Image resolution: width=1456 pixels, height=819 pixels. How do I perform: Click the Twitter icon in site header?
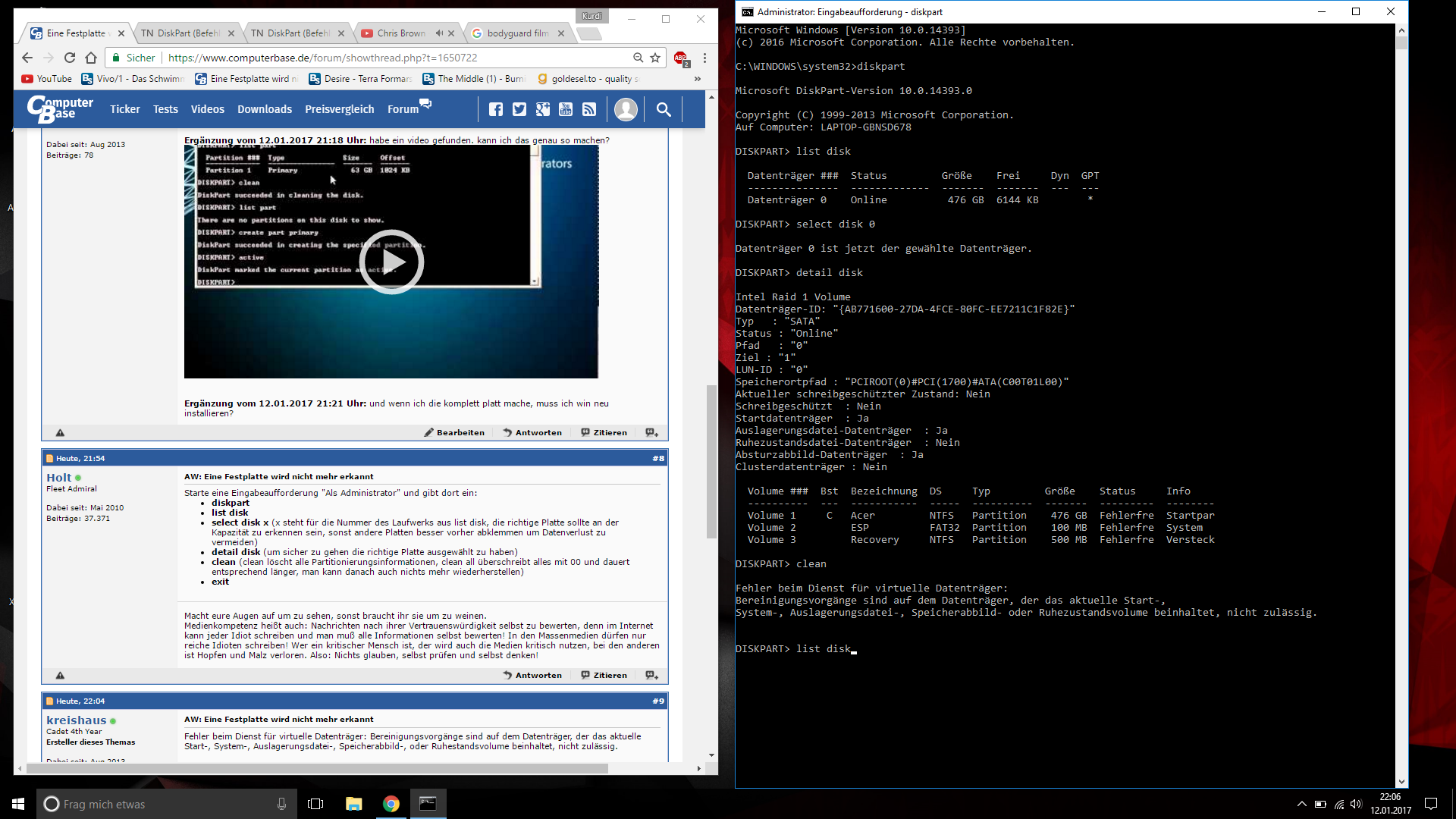pos(519,109)
